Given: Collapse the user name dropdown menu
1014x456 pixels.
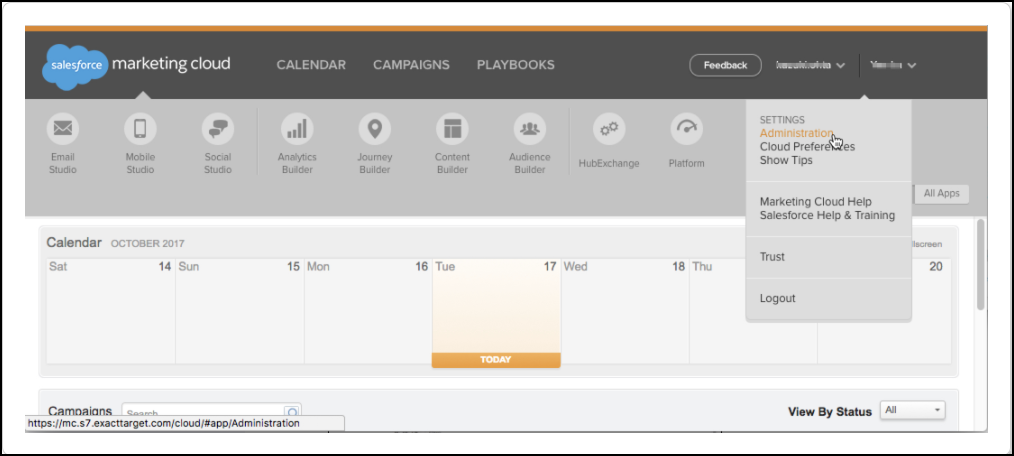Looking at the screenshot, I should 892,66.
